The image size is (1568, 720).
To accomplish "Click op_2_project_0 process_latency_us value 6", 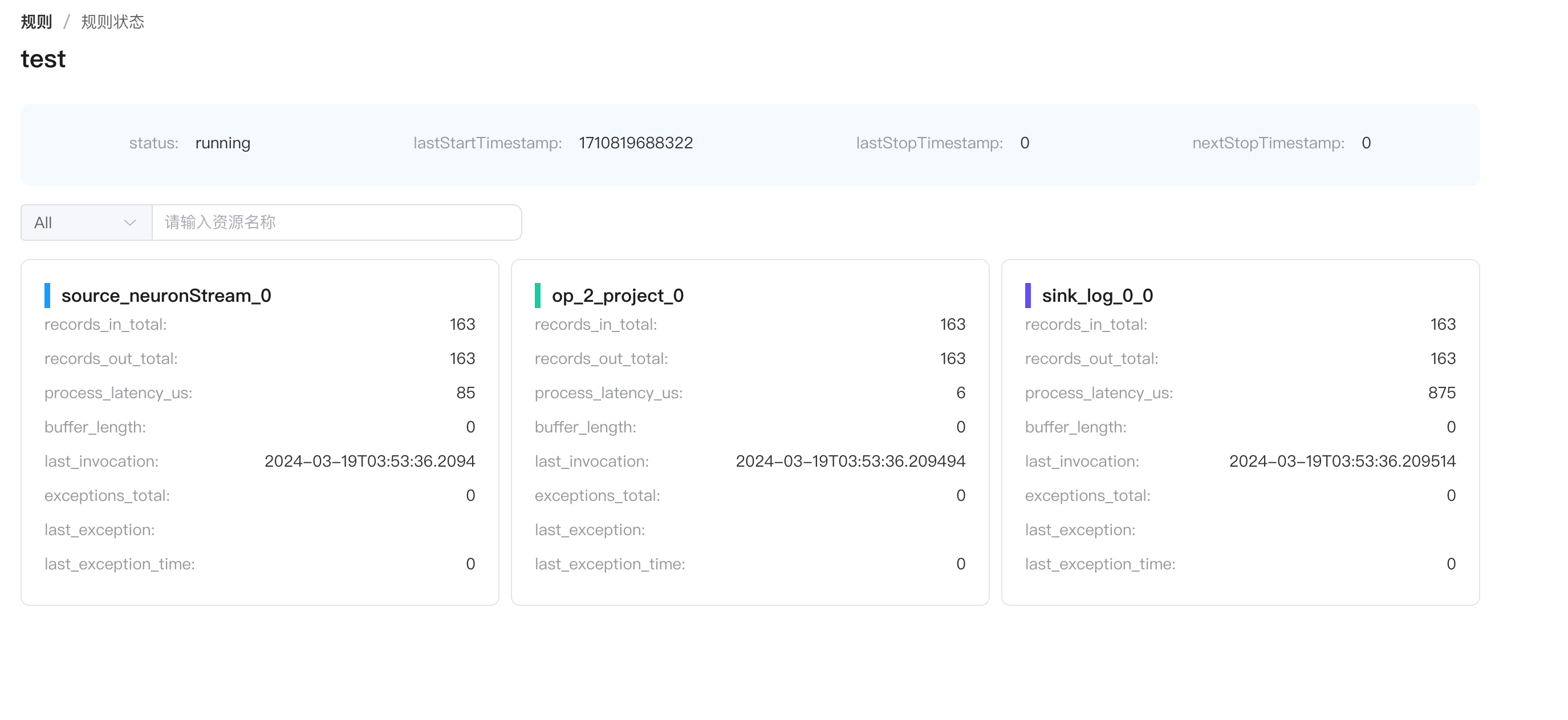I will click(x=961, y=393).
